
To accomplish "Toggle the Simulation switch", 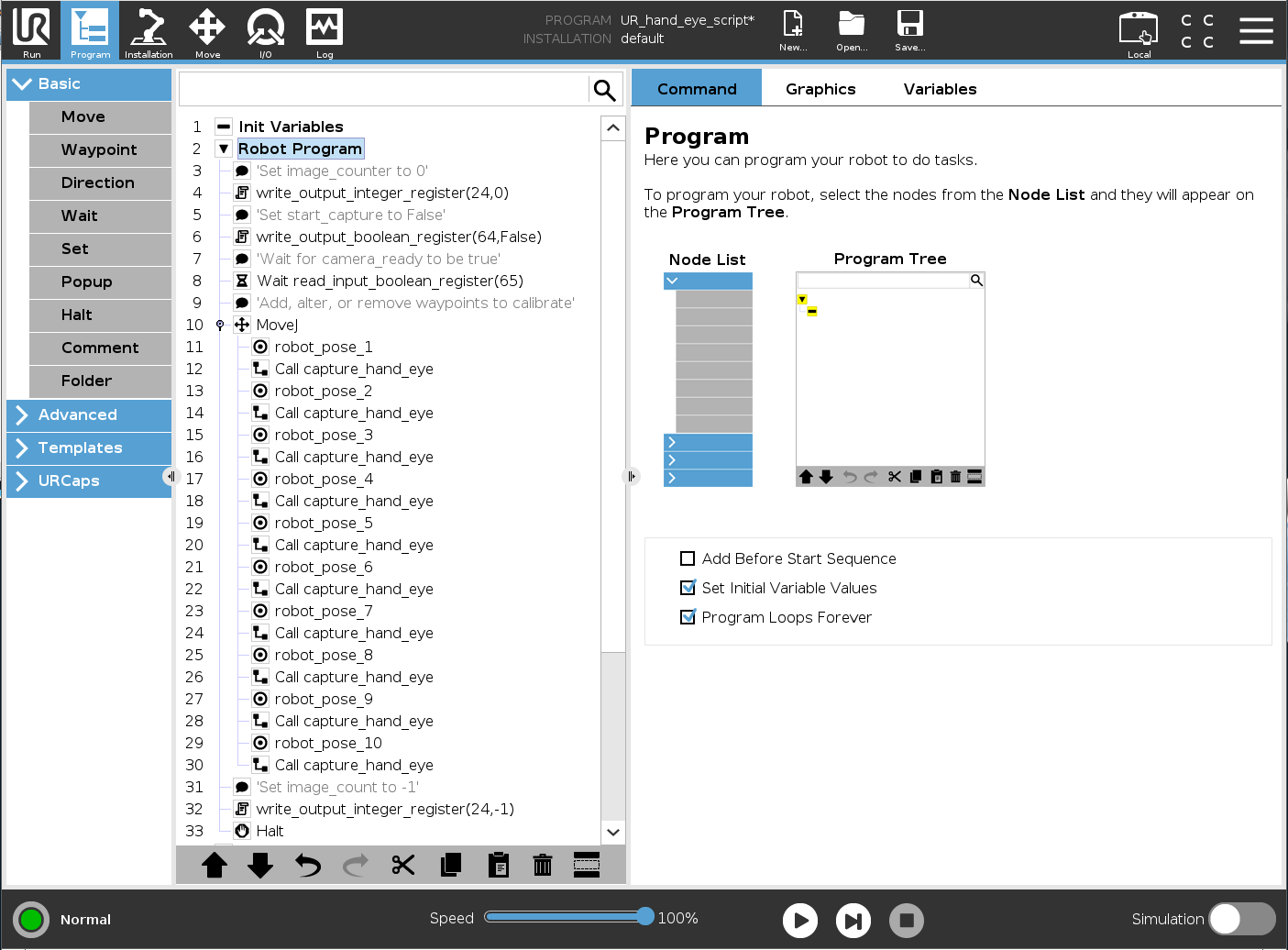I will (1241, 919).
